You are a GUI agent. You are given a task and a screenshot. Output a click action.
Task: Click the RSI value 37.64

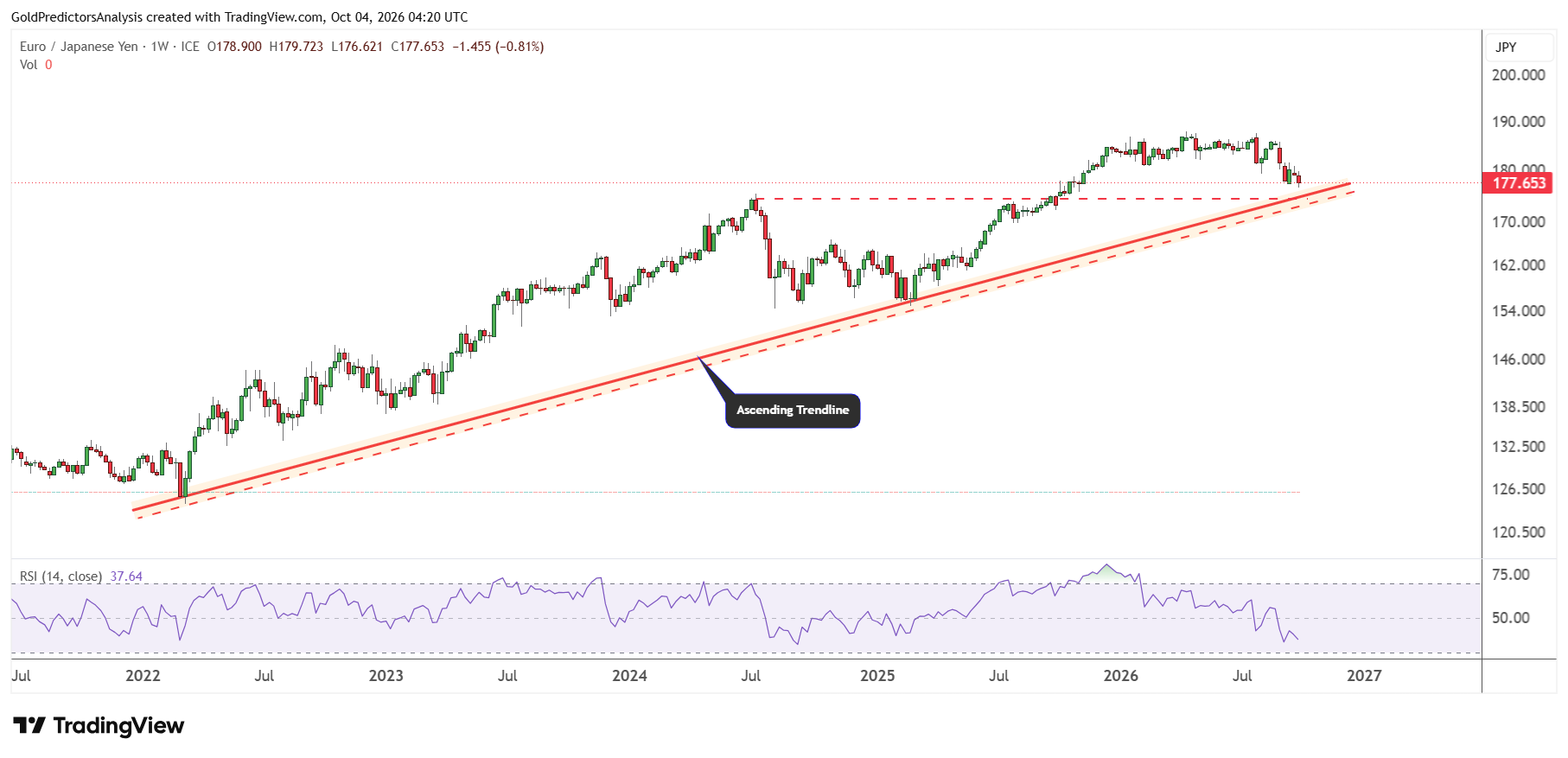[126, 576]
